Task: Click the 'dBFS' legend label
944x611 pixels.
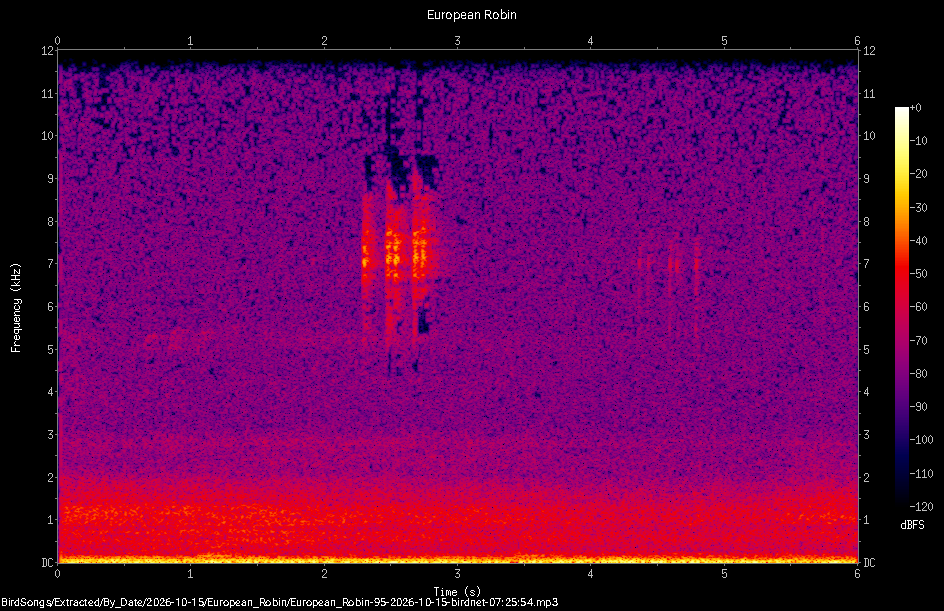Action: tap(912, 525)
